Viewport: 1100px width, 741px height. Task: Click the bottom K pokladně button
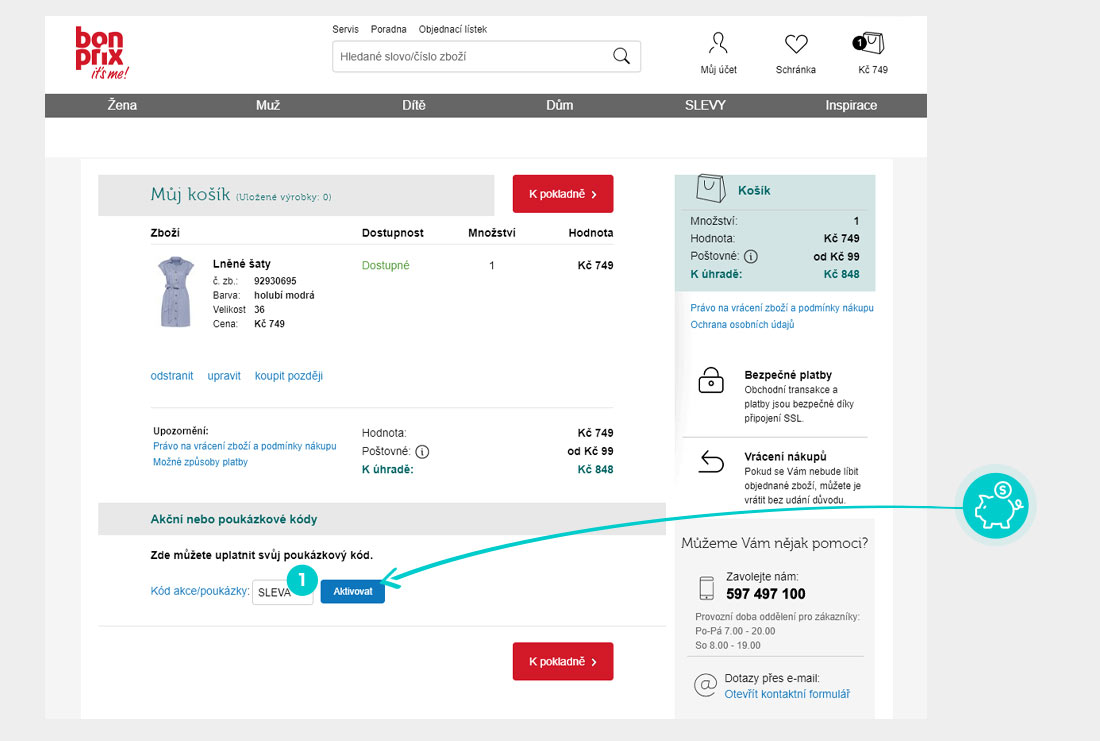[563, 661]
